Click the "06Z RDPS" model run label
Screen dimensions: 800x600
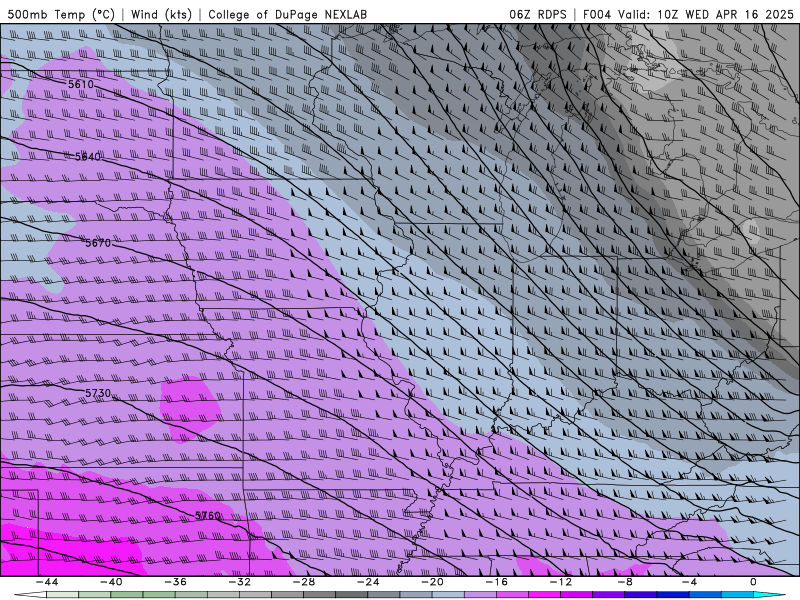(x=538, y=14)
